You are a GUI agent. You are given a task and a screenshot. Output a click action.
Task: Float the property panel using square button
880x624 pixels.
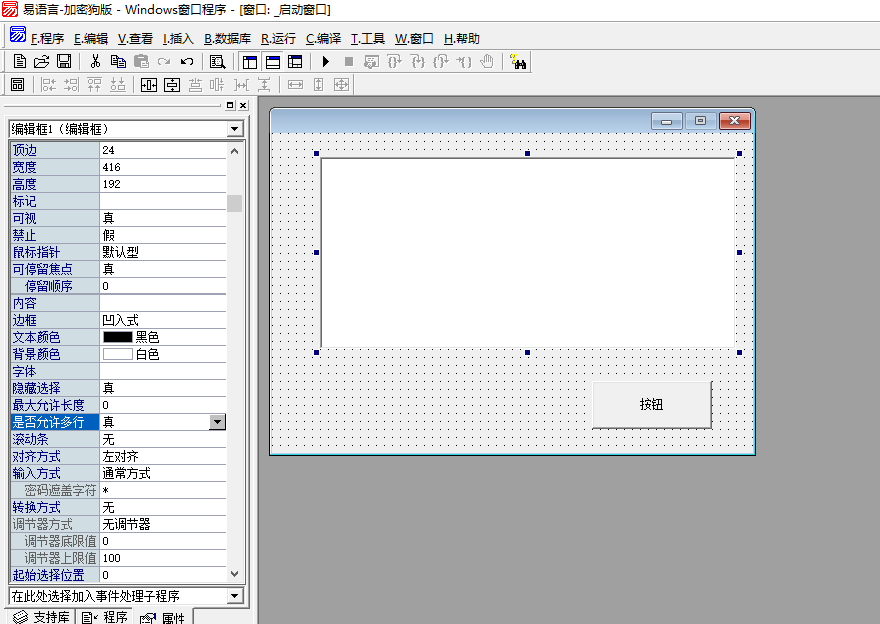coord(230,105)
